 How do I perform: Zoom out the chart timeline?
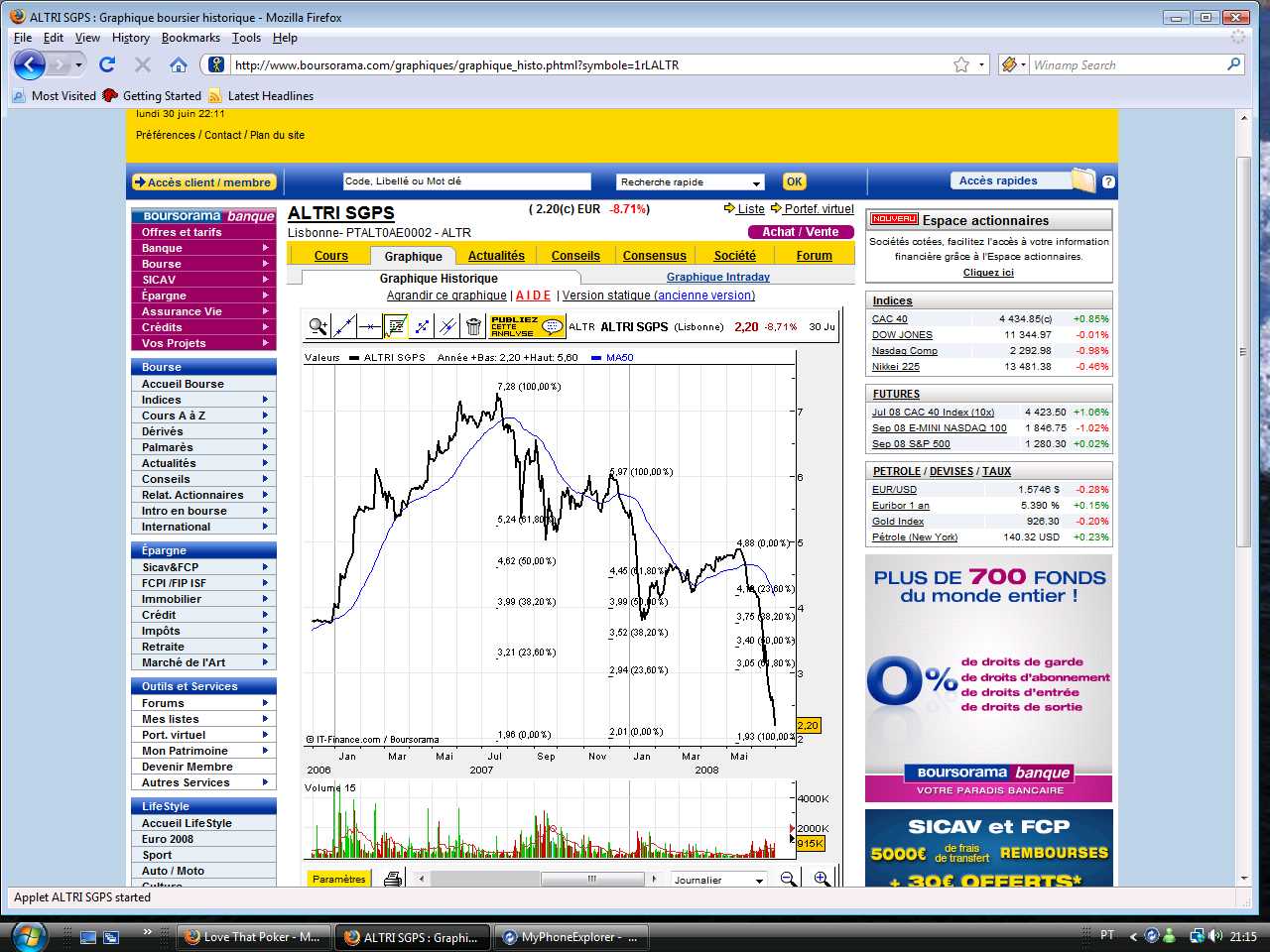[789, 879]
